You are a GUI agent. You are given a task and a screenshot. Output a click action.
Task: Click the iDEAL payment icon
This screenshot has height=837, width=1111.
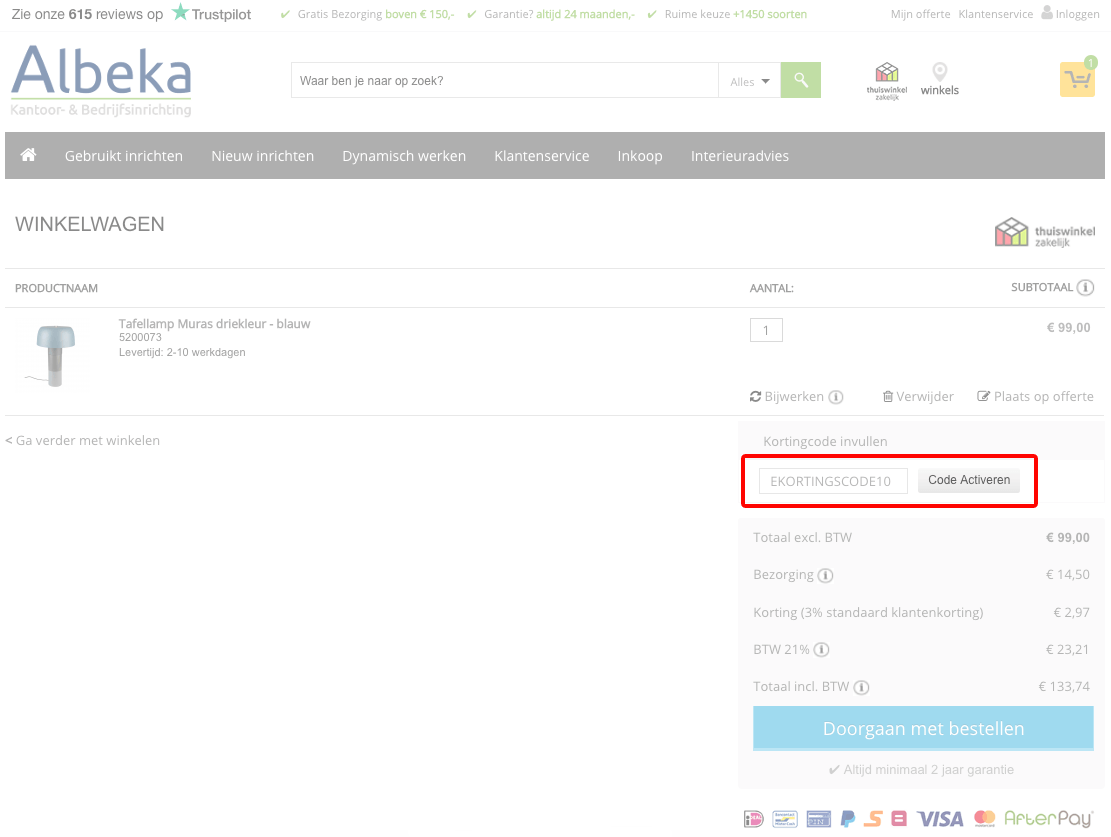pyautogui.click(x=754, y=819)
